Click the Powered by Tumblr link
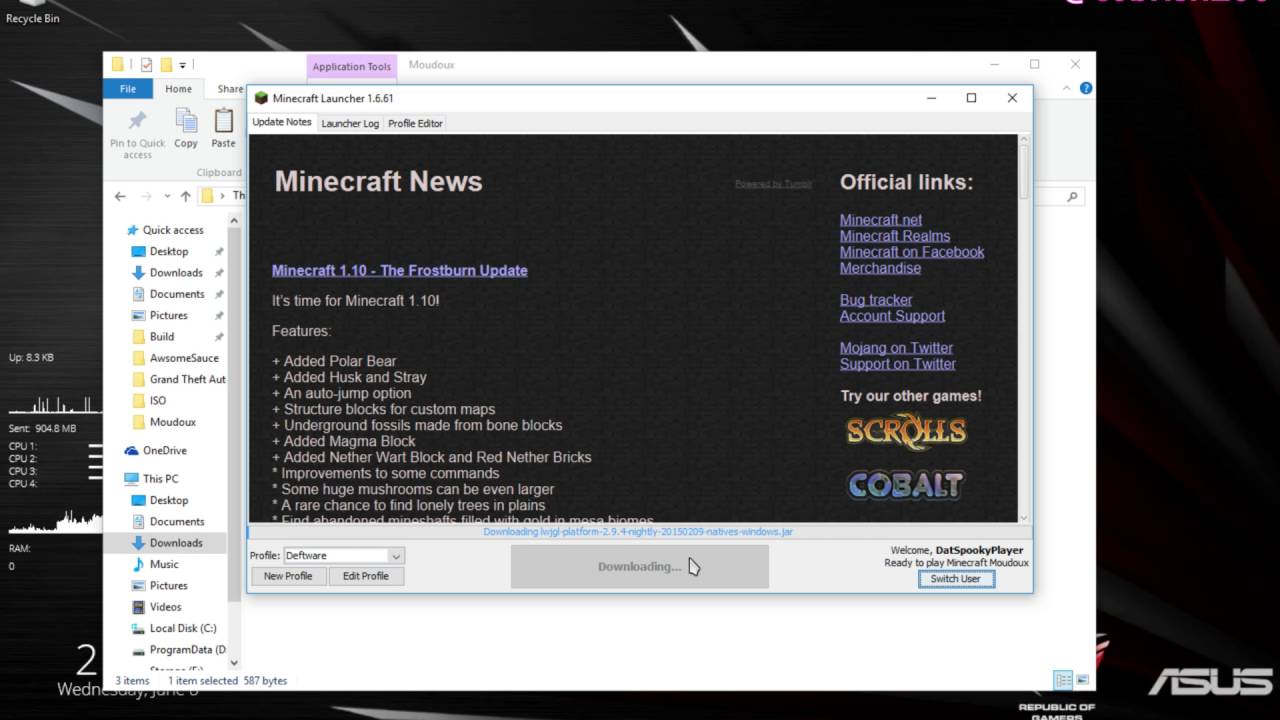Viewport: 1280px width, 720px height. (x=773, y=184)
